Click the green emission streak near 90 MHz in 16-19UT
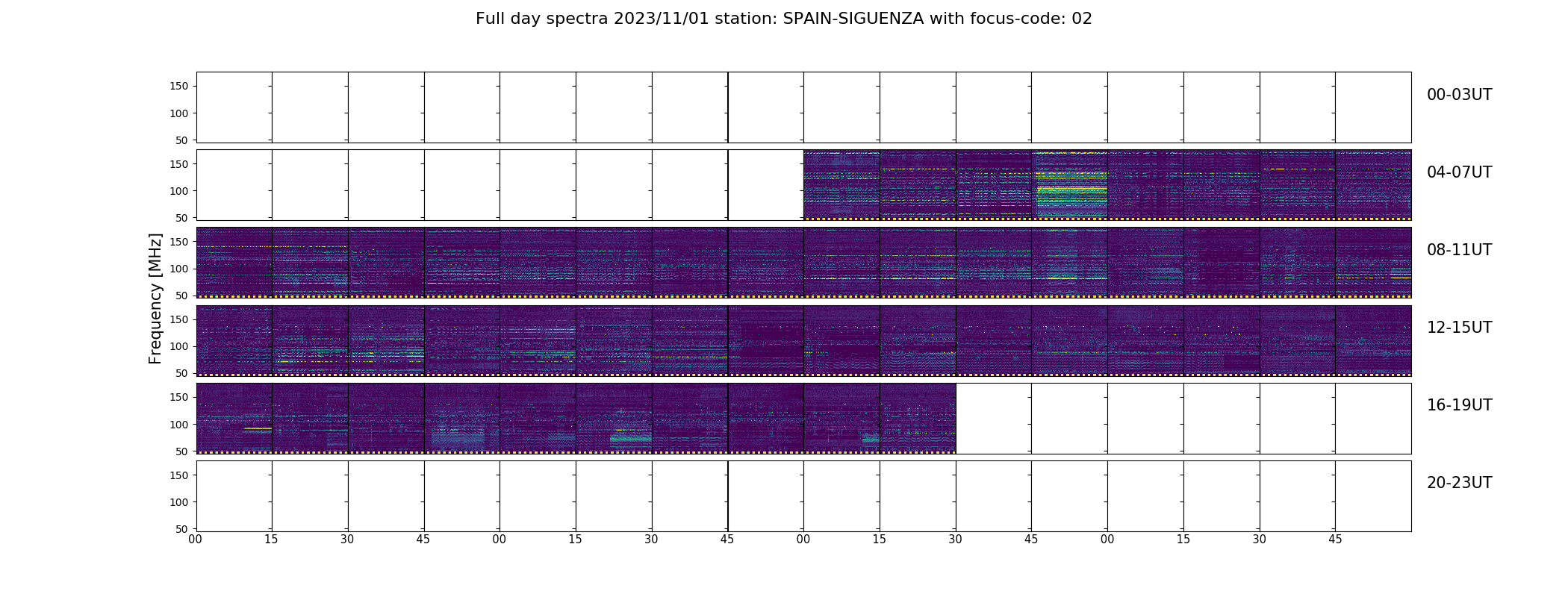Screen dimensions: 1568x597 click(258, 429)
